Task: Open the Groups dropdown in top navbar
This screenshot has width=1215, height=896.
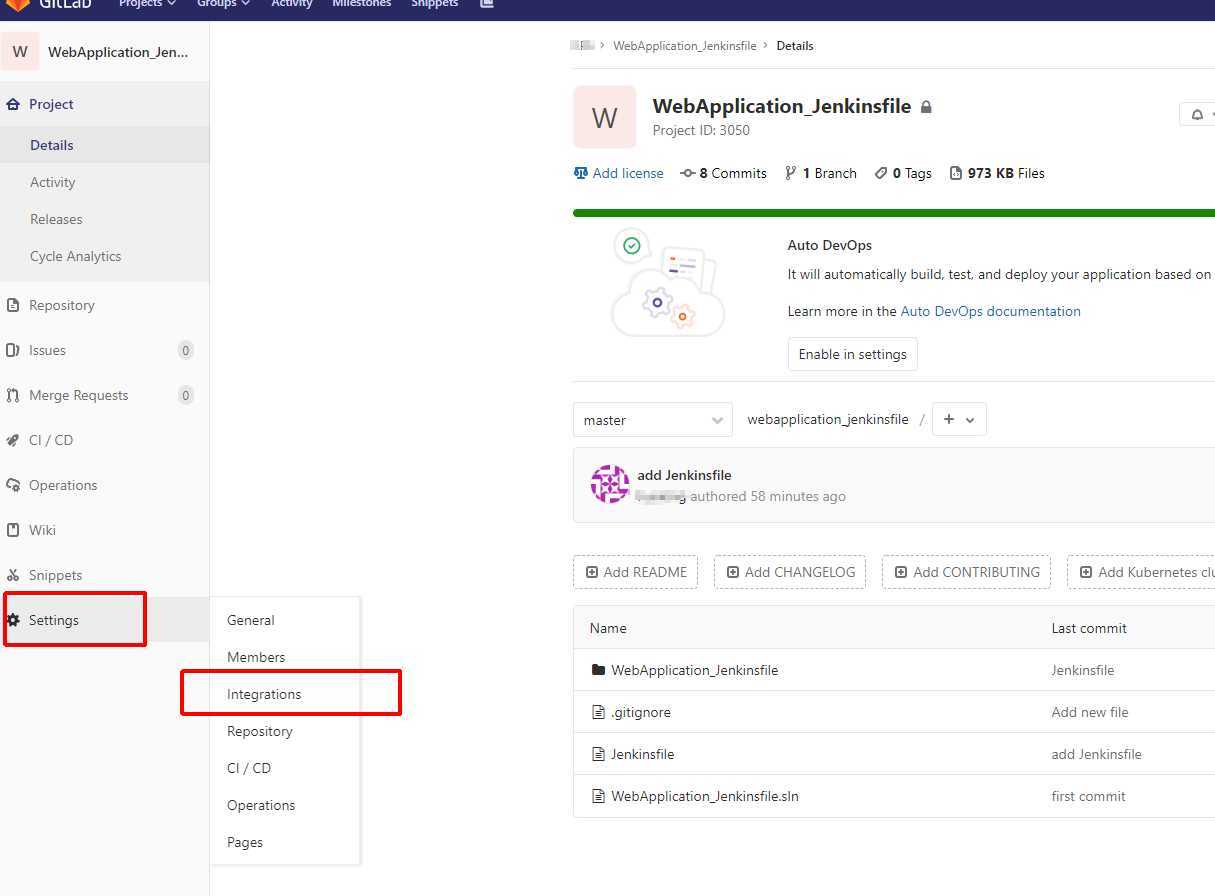Action: 223,4
